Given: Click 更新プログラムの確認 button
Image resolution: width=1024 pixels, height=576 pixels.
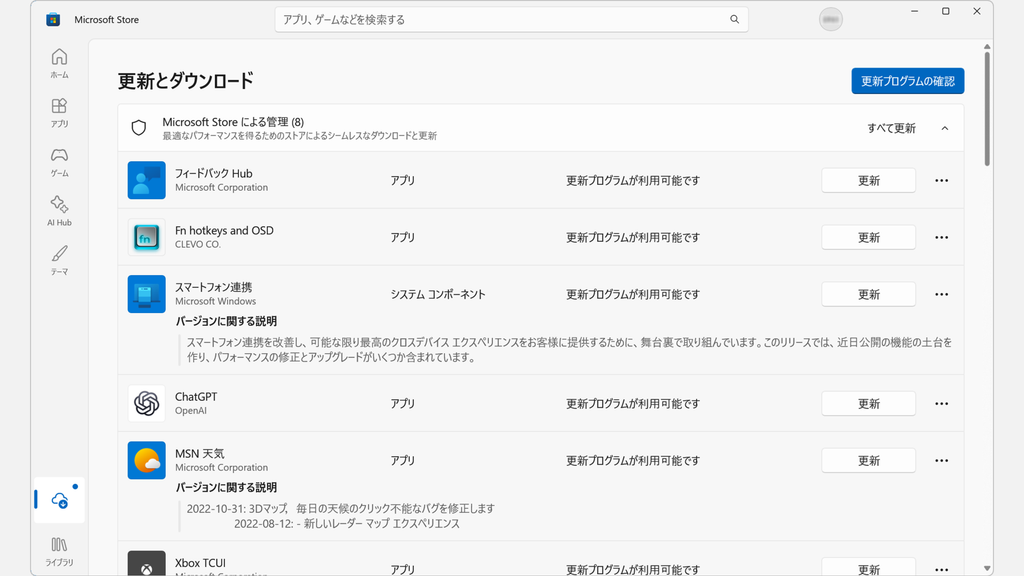Looking at the screenshot, I should (907, 81).
